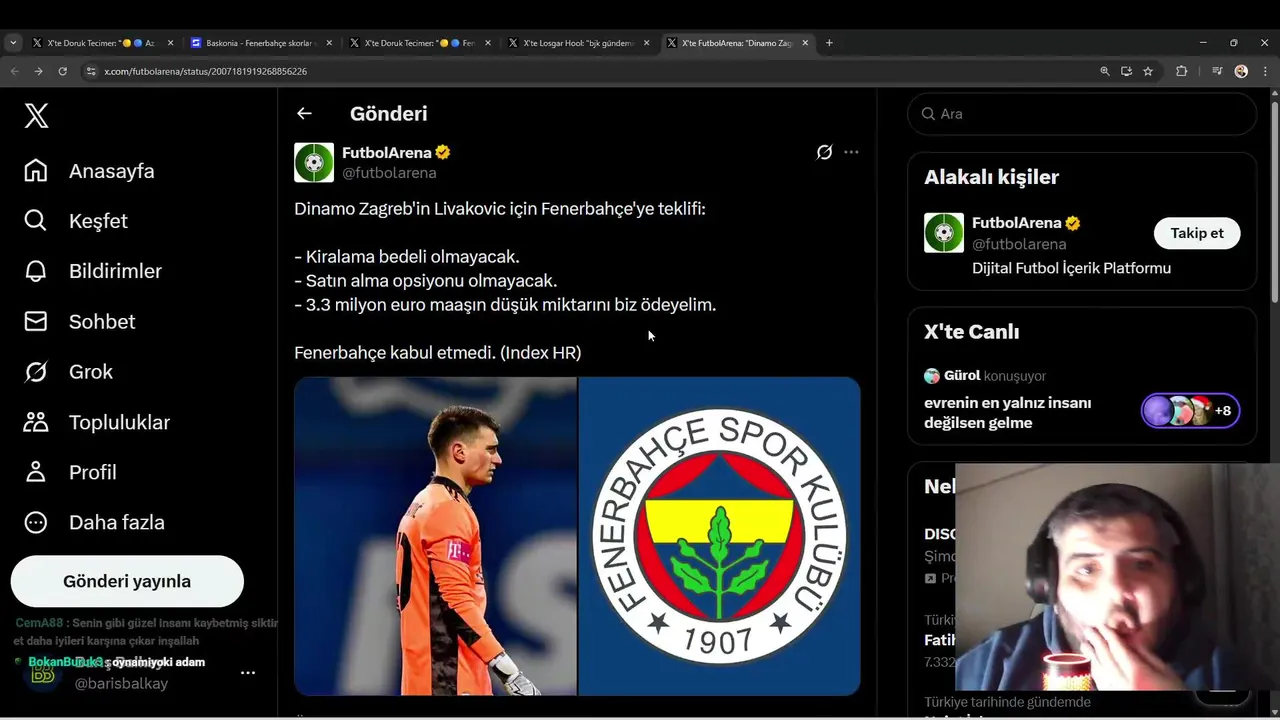
Task: Reload the page
Action: tap(62, 71)
